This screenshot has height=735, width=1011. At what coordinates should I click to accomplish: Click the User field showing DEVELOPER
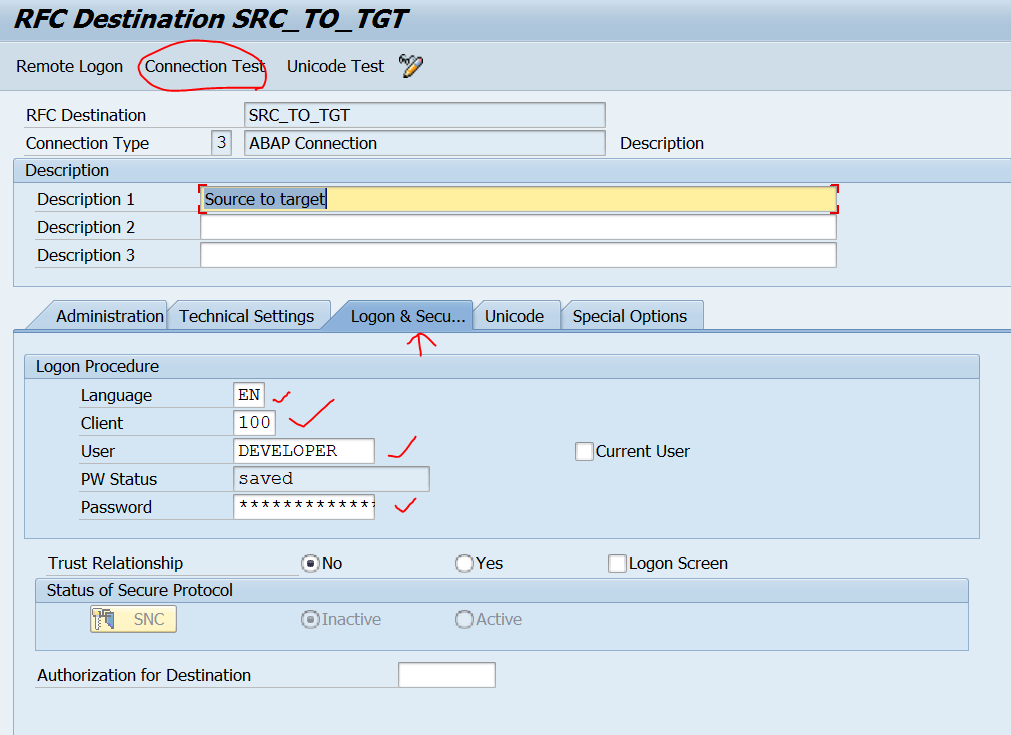coord(303,451)
